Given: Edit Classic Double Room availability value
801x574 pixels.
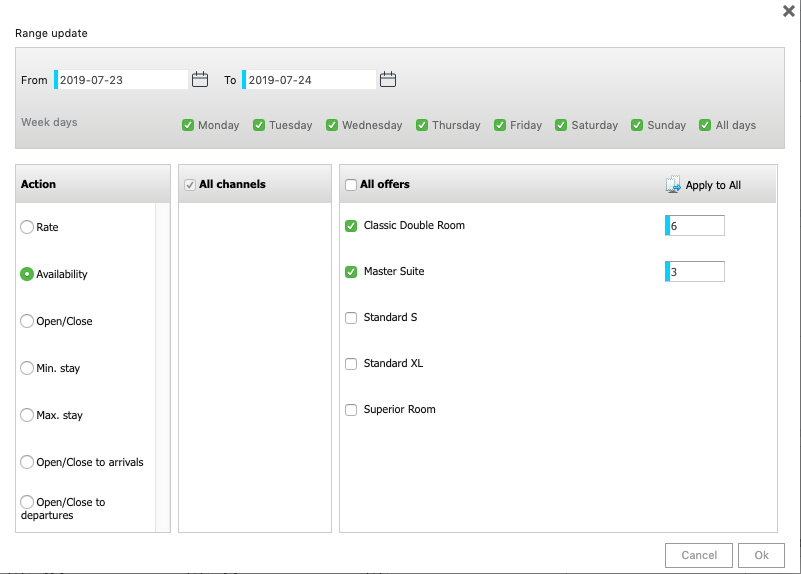Looking at the screenshot, I should (x=695, y=226).
